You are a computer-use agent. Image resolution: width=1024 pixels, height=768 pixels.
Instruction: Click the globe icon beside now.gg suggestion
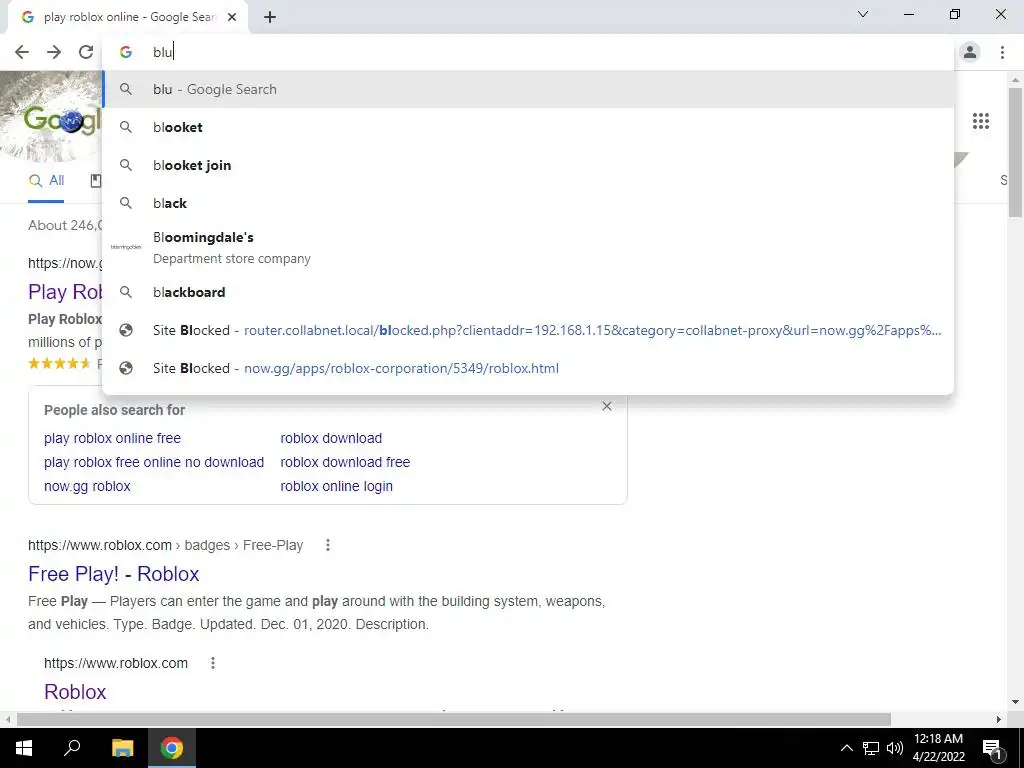[126, 368]
